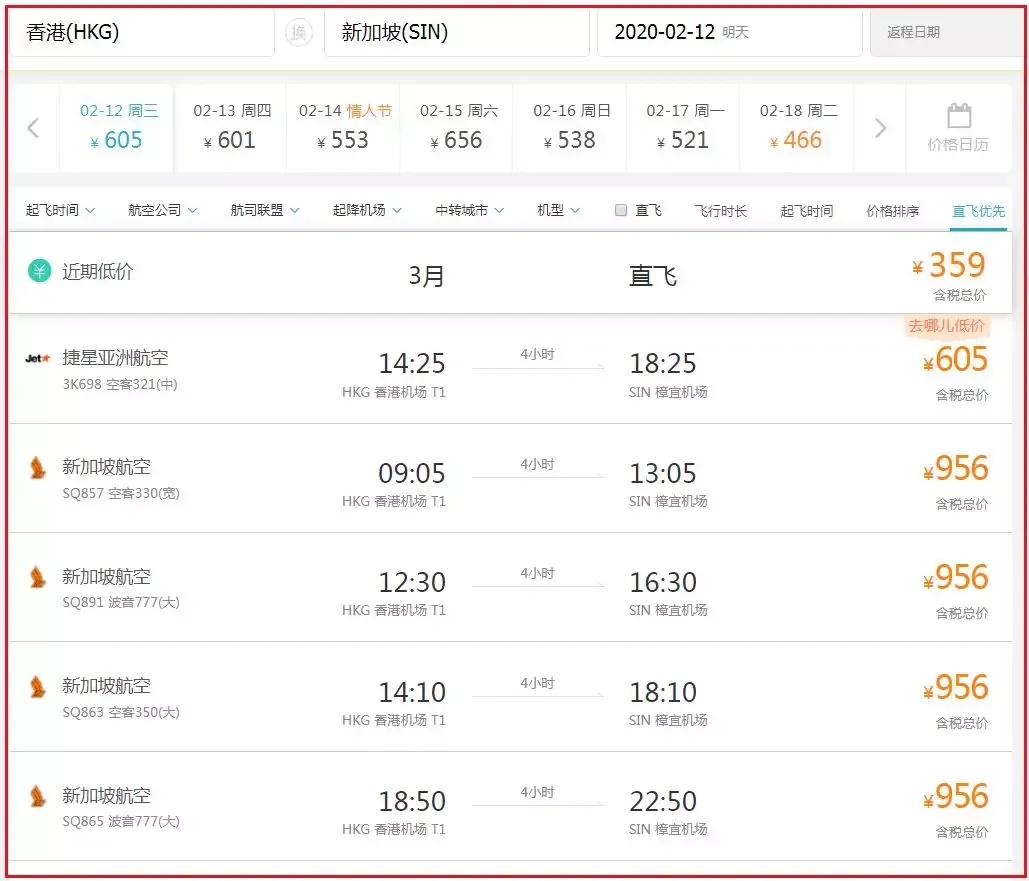
Task: Click the ¥359 recent low price
Action: point(949,265)
